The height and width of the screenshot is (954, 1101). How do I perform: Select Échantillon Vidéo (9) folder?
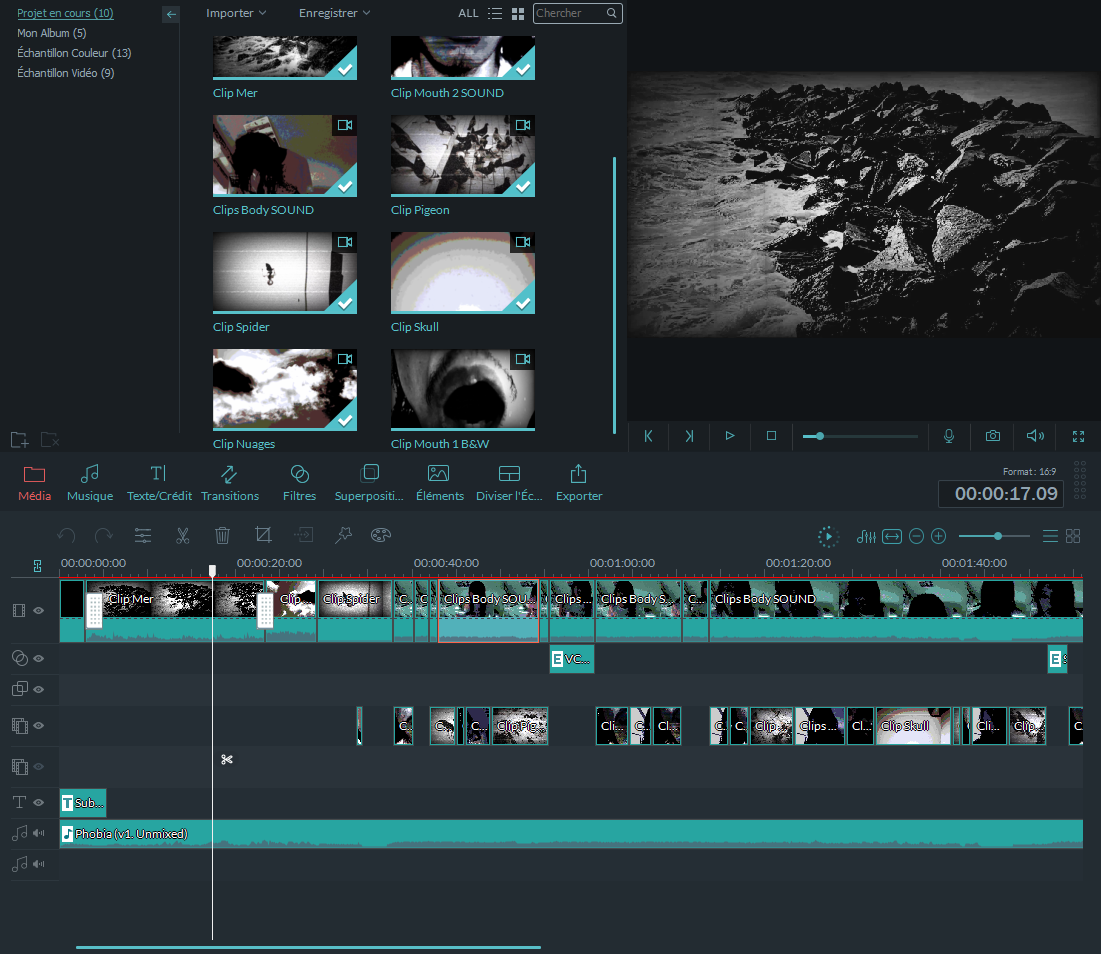coord(66,73)
